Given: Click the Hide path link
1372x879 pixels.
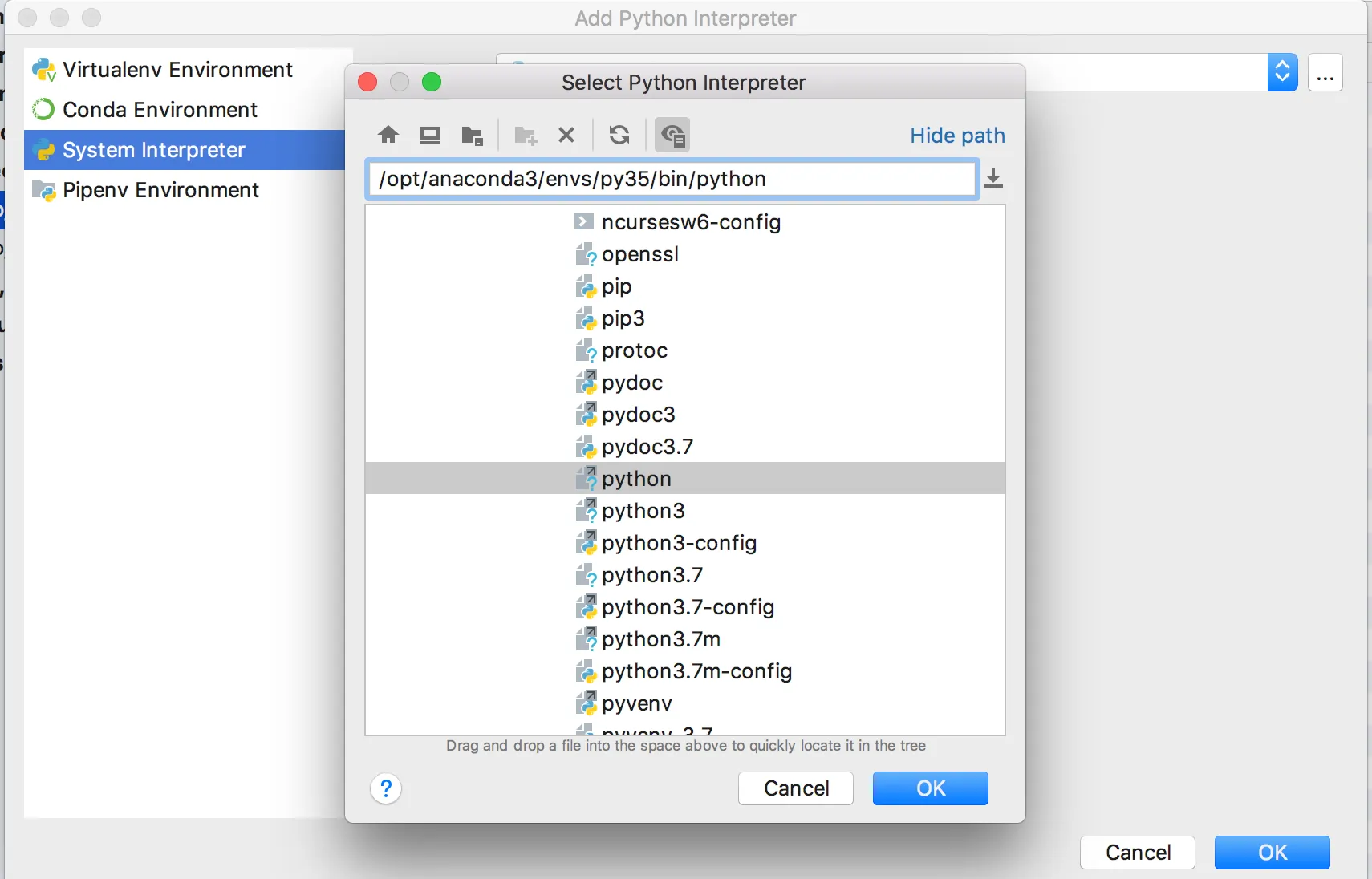Looking at the screenshot, I should tap(957, 136).
